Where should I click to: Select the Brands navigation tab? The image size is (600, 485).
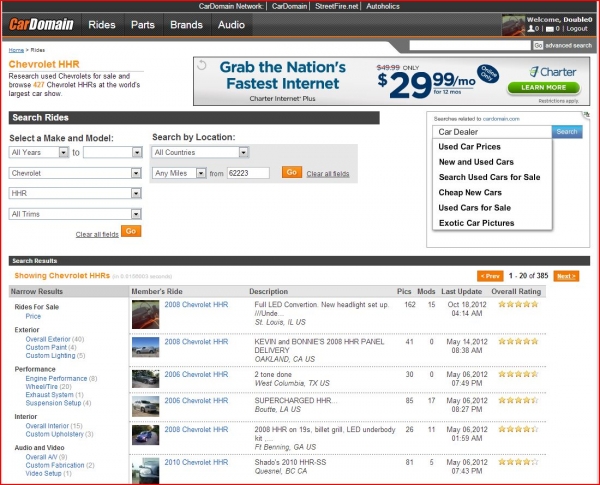click(186, 24)
